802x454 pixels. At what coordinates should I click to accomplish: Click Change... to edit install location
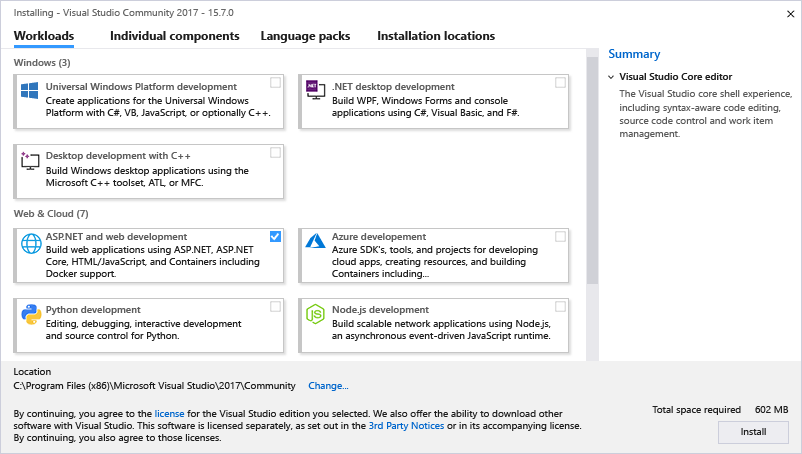(328, 386)
